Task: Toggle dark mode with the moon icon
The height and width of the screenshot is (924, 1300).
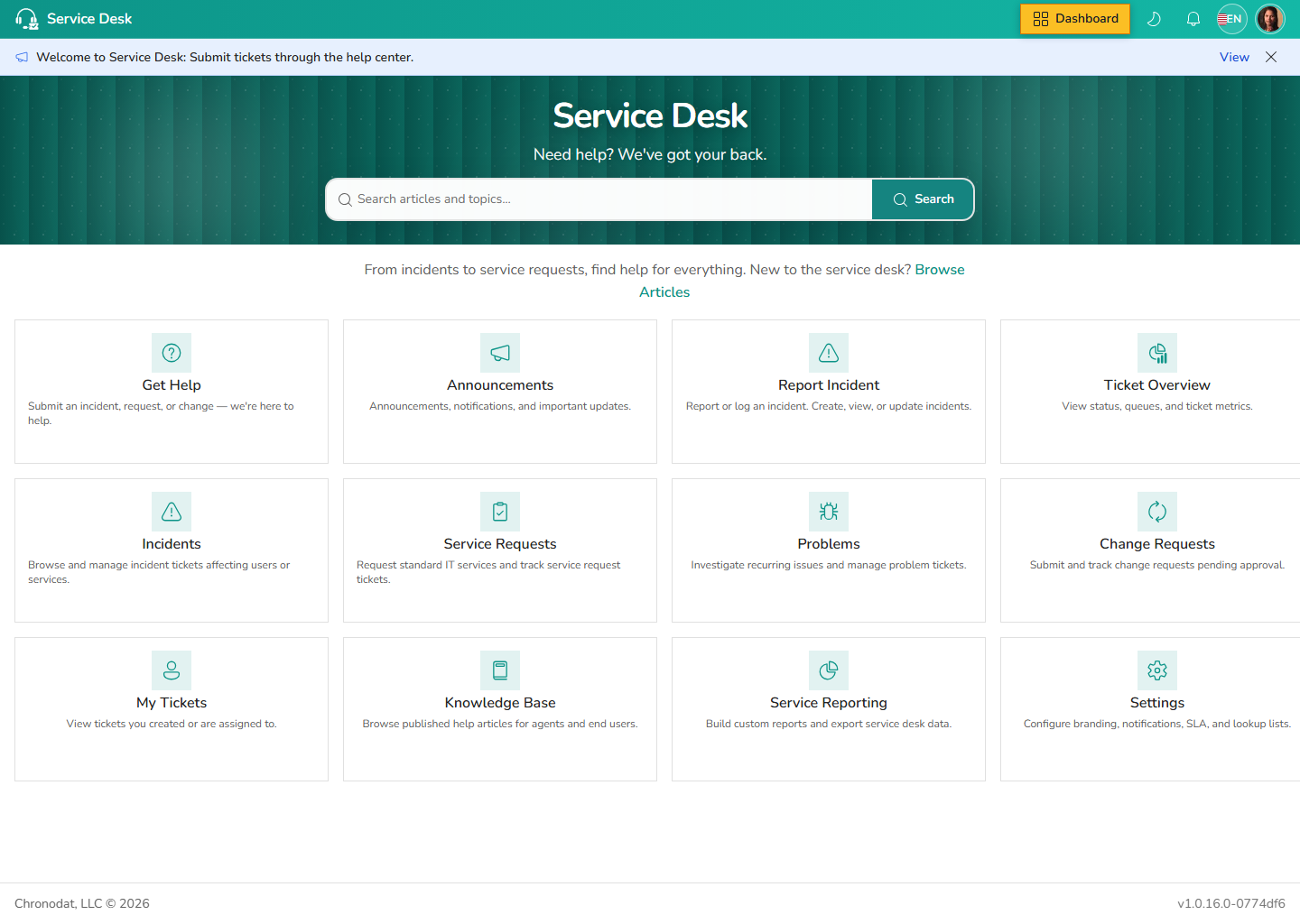Action: [1154, 19]
